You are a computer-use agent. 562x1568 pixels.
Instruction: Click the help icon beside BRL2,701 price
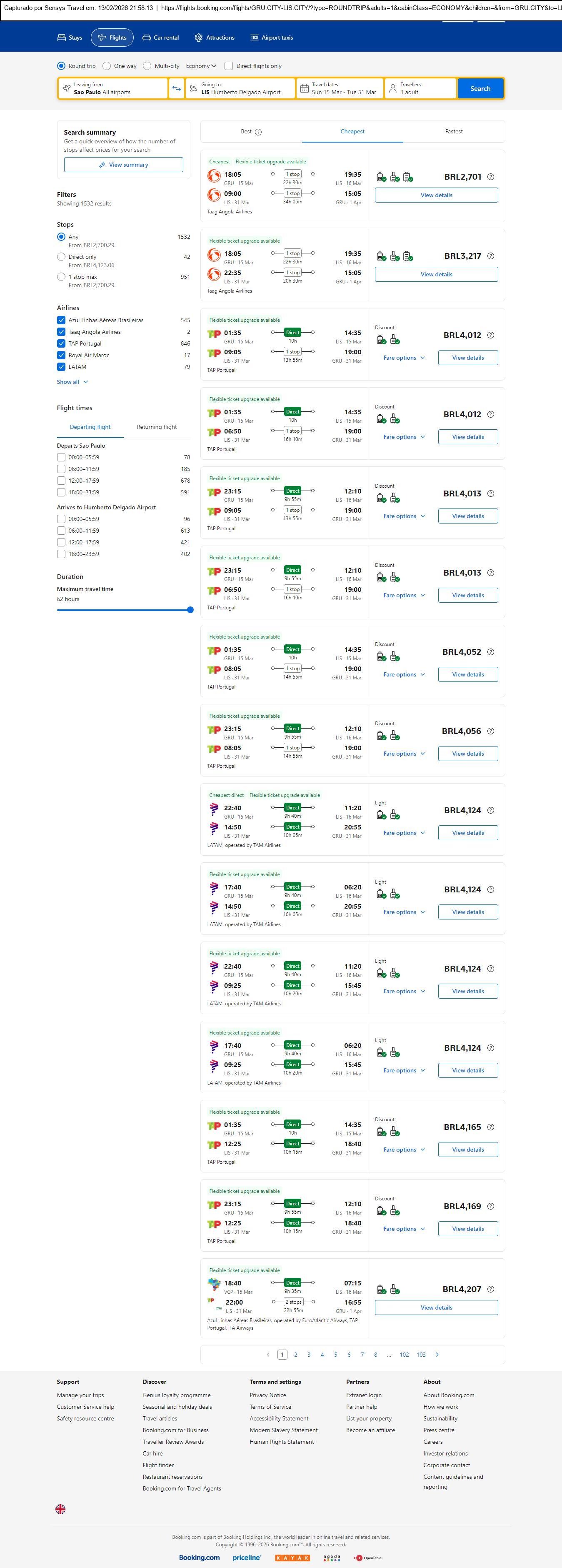491,177
